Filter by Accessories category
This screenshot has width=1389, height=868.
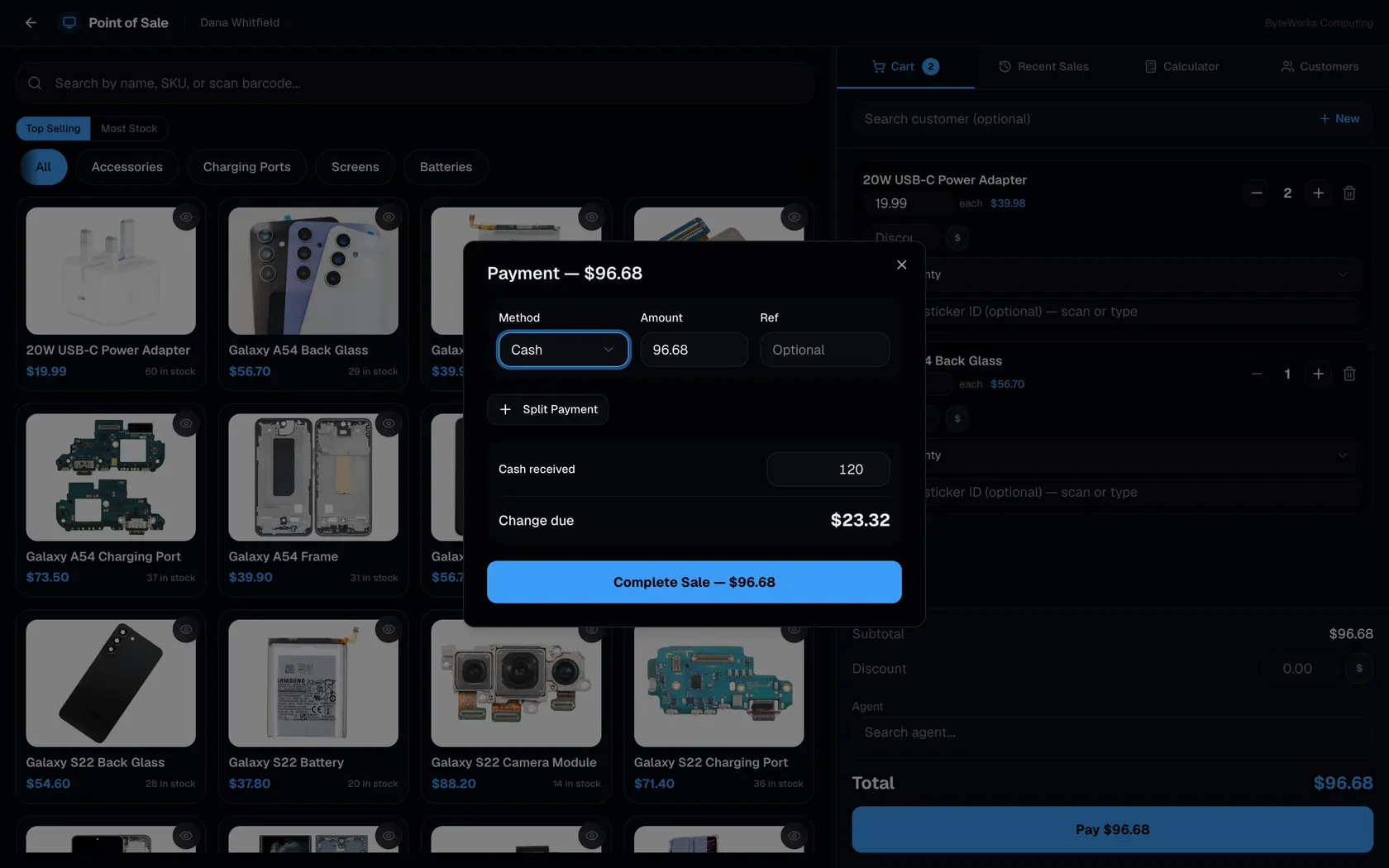click(127, 167)
